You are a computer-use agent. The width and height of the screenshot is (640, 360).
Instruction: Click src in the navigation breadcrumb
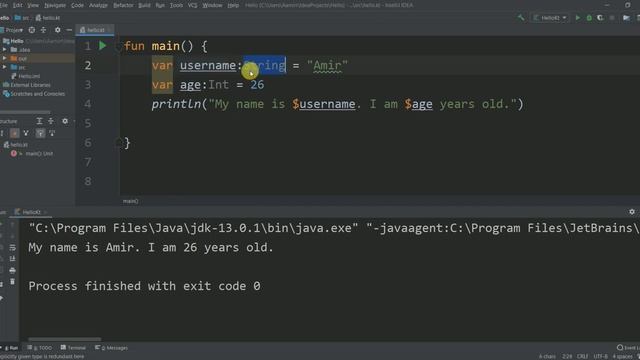[22, 18]
